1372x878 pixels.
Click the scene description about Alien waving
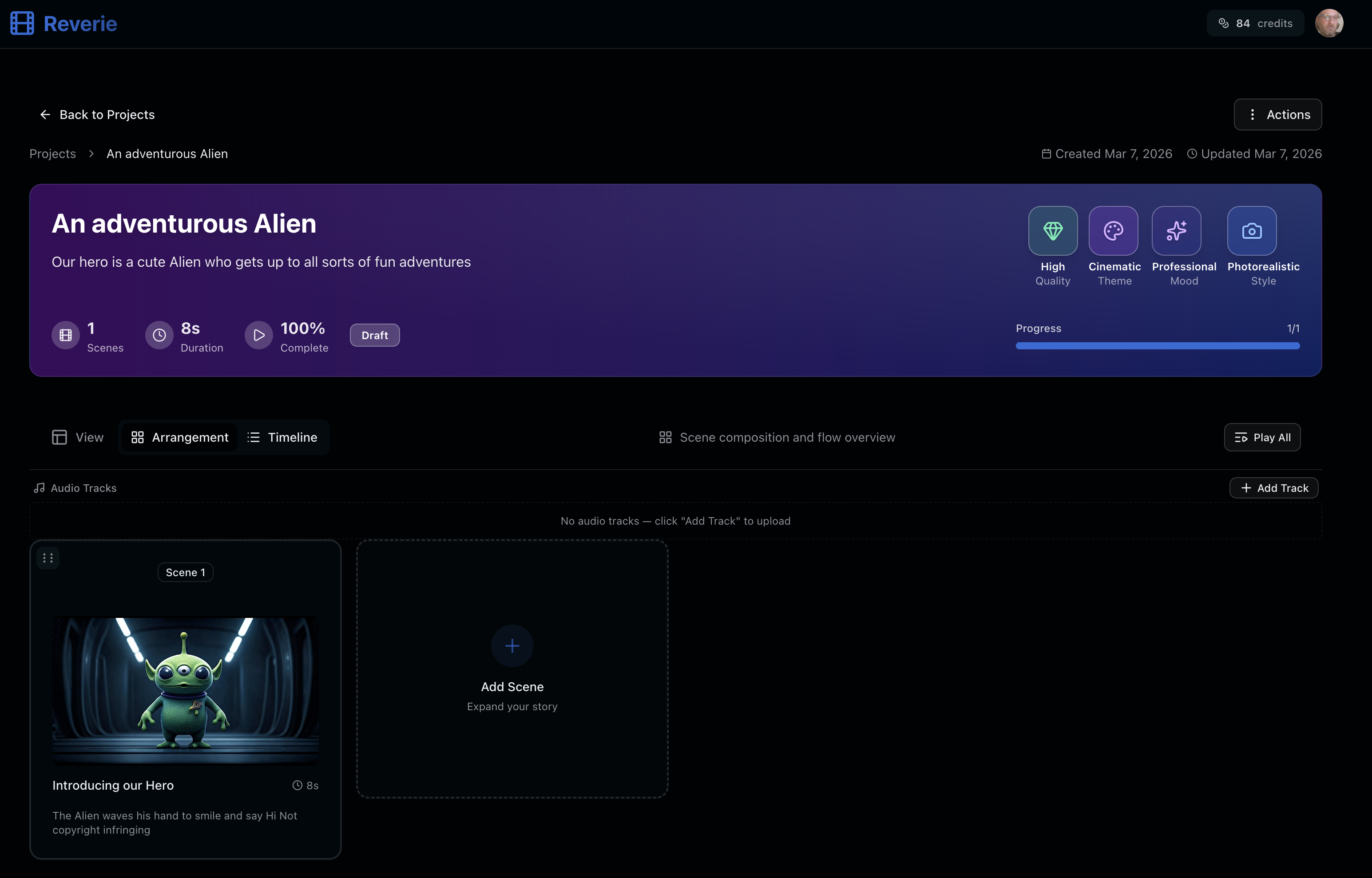coord(174,823)
